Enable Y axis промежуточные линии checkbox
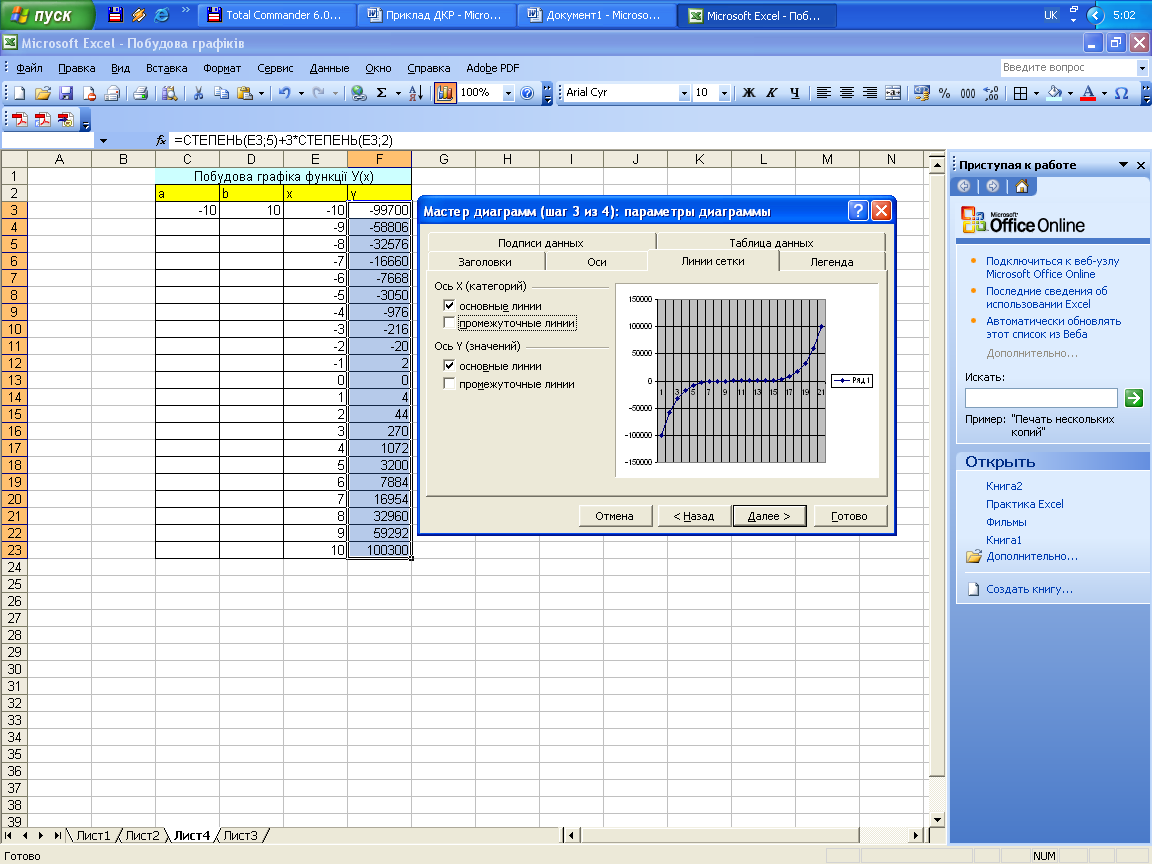 (449, 384)
